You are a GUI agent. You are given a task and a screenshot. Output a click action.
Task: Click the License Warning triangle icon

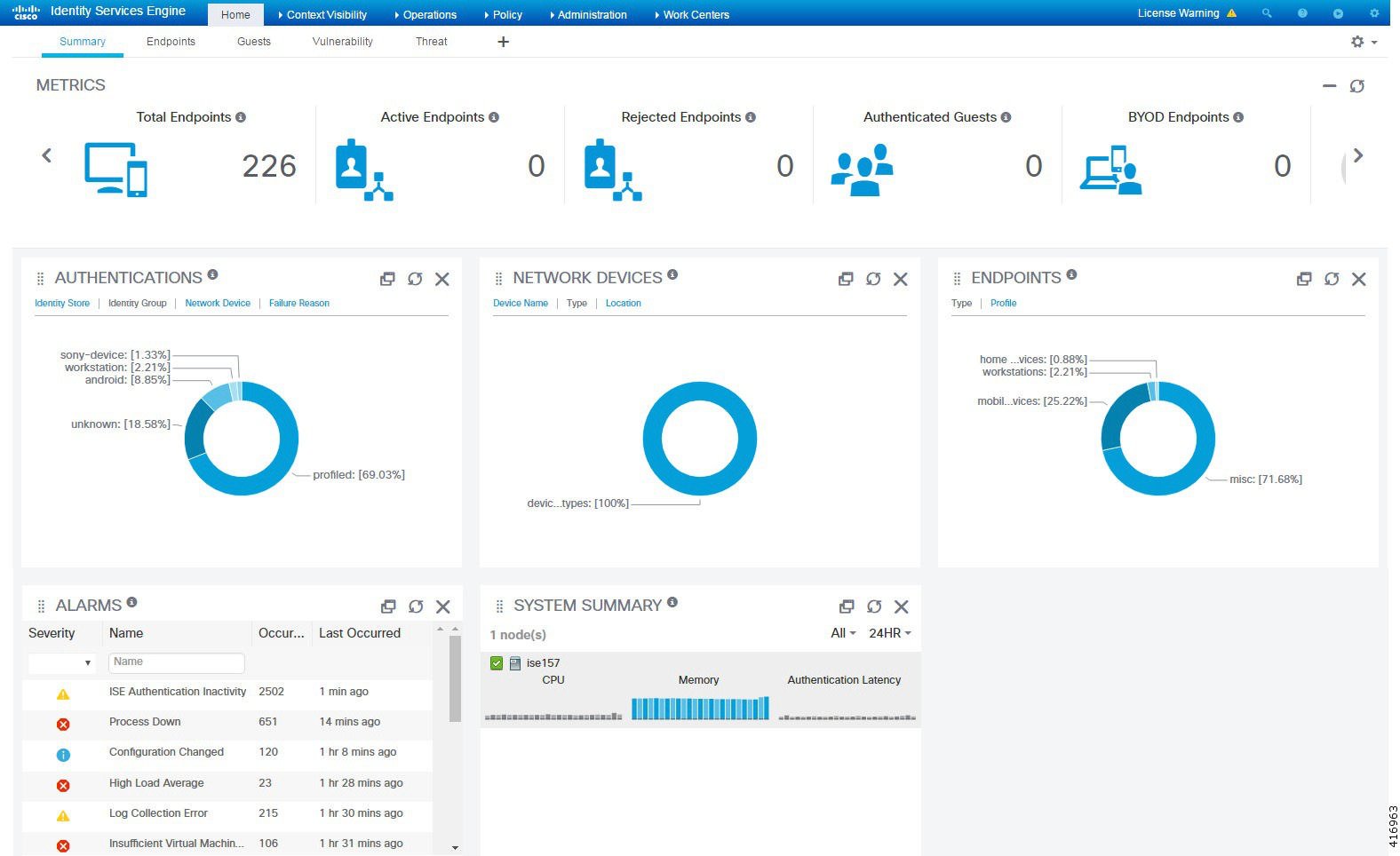1231,13
